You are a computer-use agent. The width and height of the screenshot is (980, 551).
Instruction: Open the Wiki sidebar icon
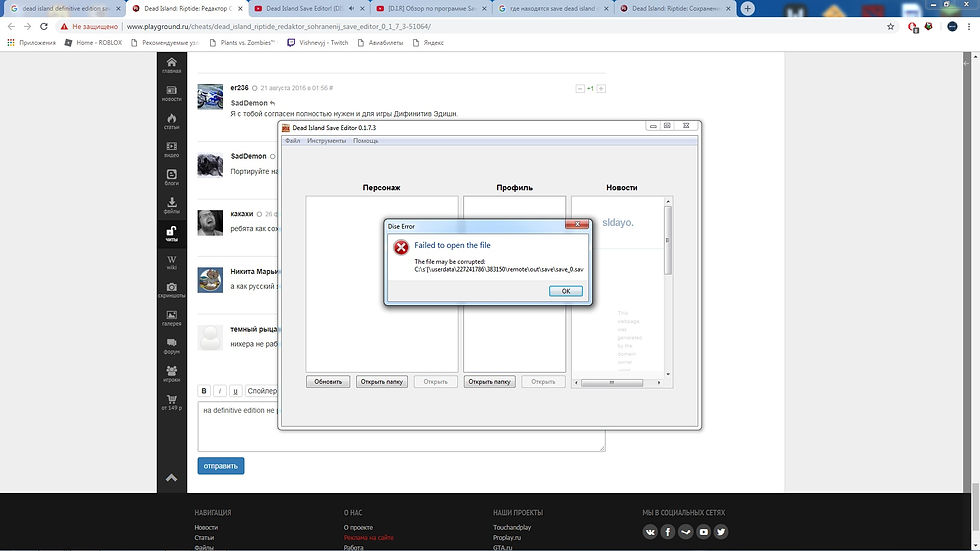[171, 262]
